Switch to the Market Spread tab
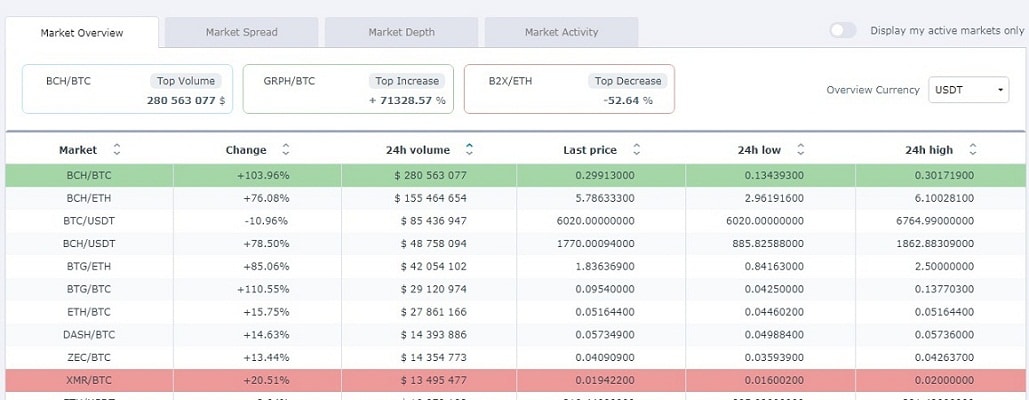This screenshot has height=400, width=1029. tap(241, 32)
